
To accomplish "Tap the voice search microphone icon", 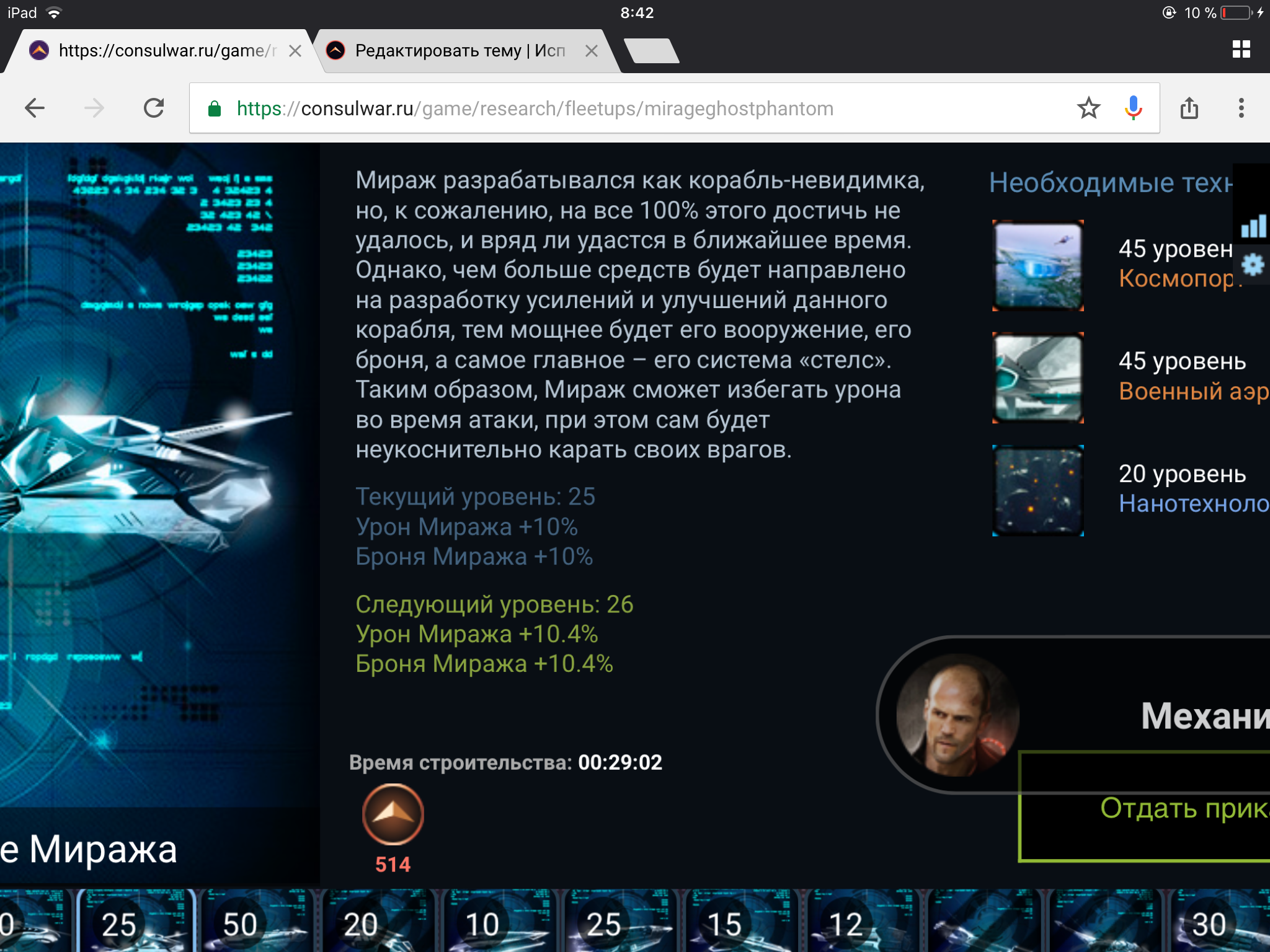I will pos(1133,108).
